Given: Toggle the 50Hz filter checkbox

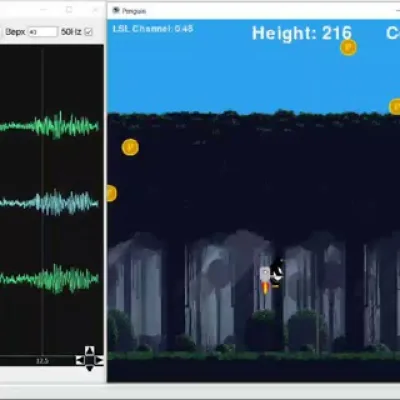Looking at the screenshot, I should pyautogui.click(x=88, y=32).
